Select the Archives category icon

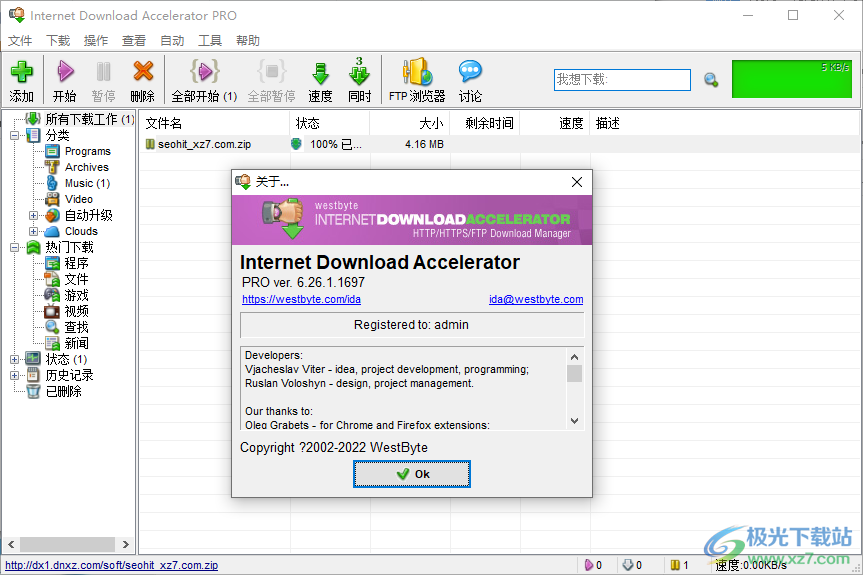(x=52, y=167)
